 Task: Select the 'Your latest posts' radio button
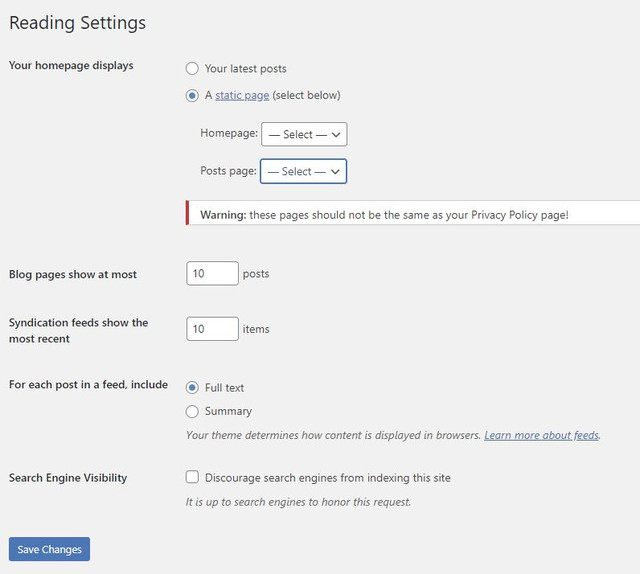[x=192, y=68]
